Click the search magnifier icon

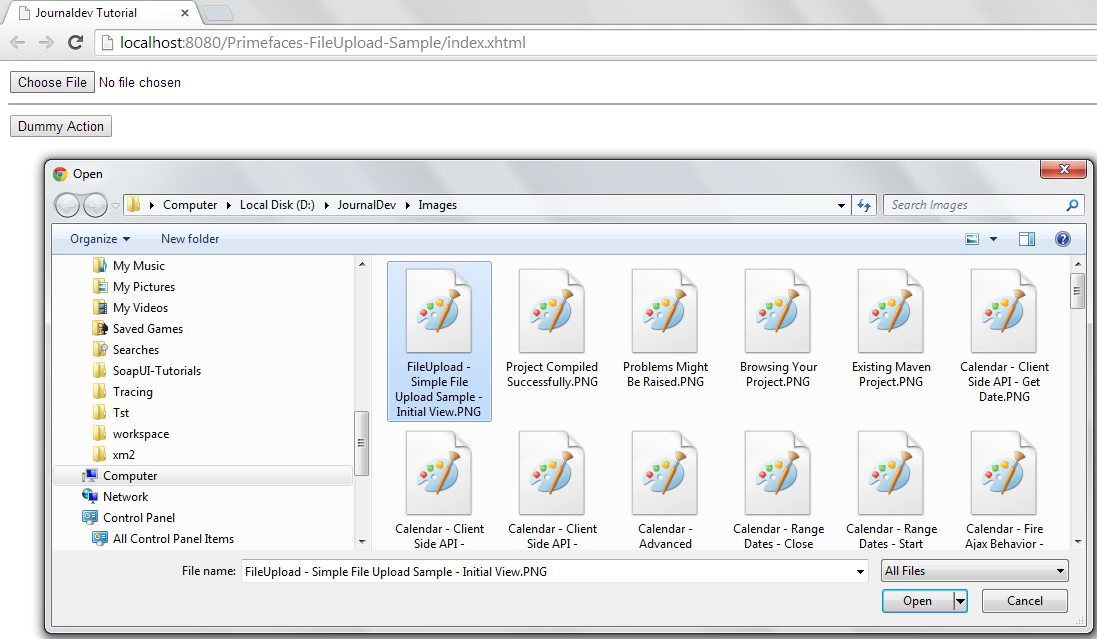coord(1073,205)
